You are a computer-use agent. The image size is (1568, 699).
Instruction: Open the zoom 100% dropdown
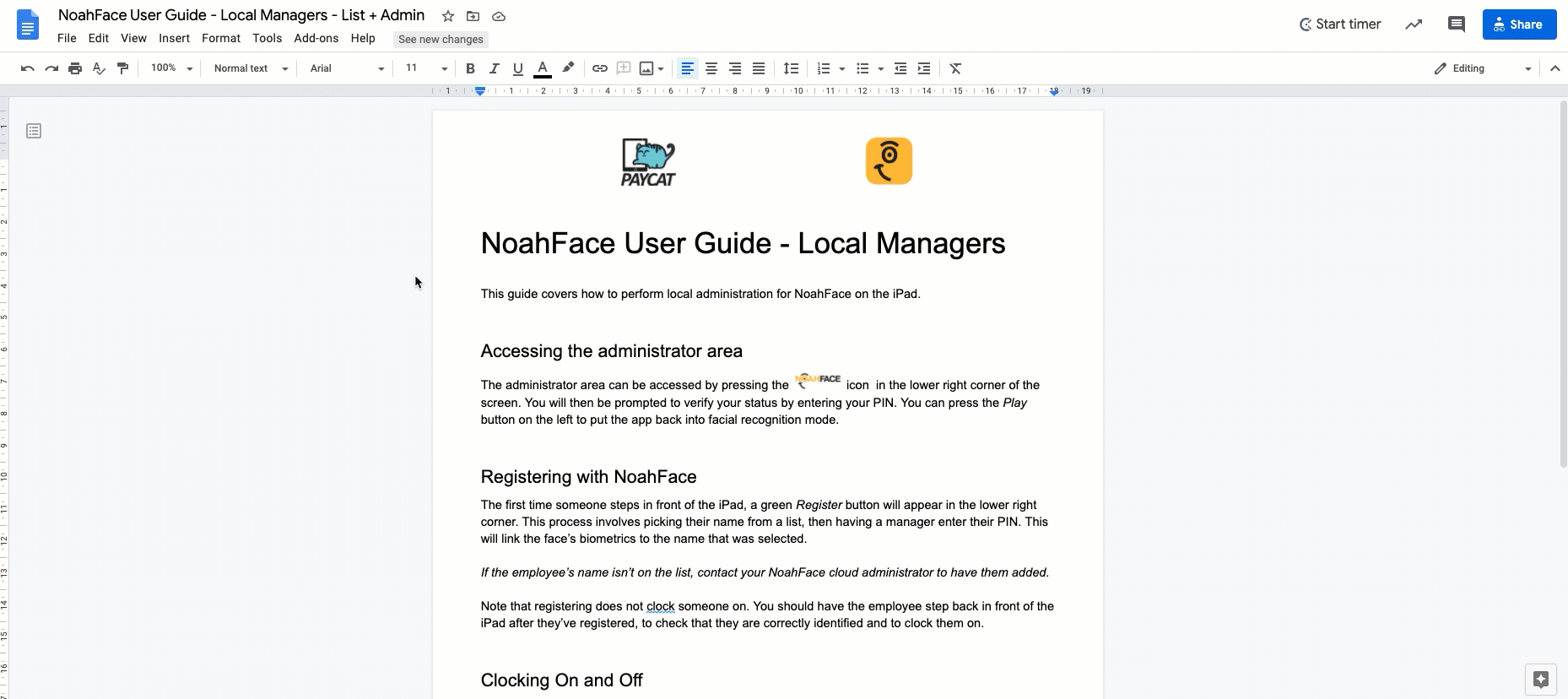click(x=171, y=68)
